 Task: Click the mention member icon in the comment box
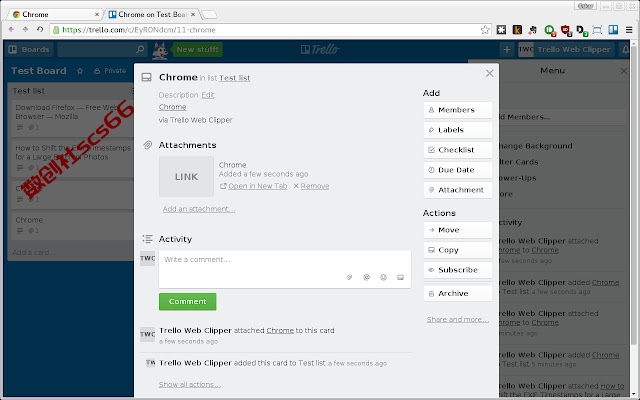click(367, 277)
